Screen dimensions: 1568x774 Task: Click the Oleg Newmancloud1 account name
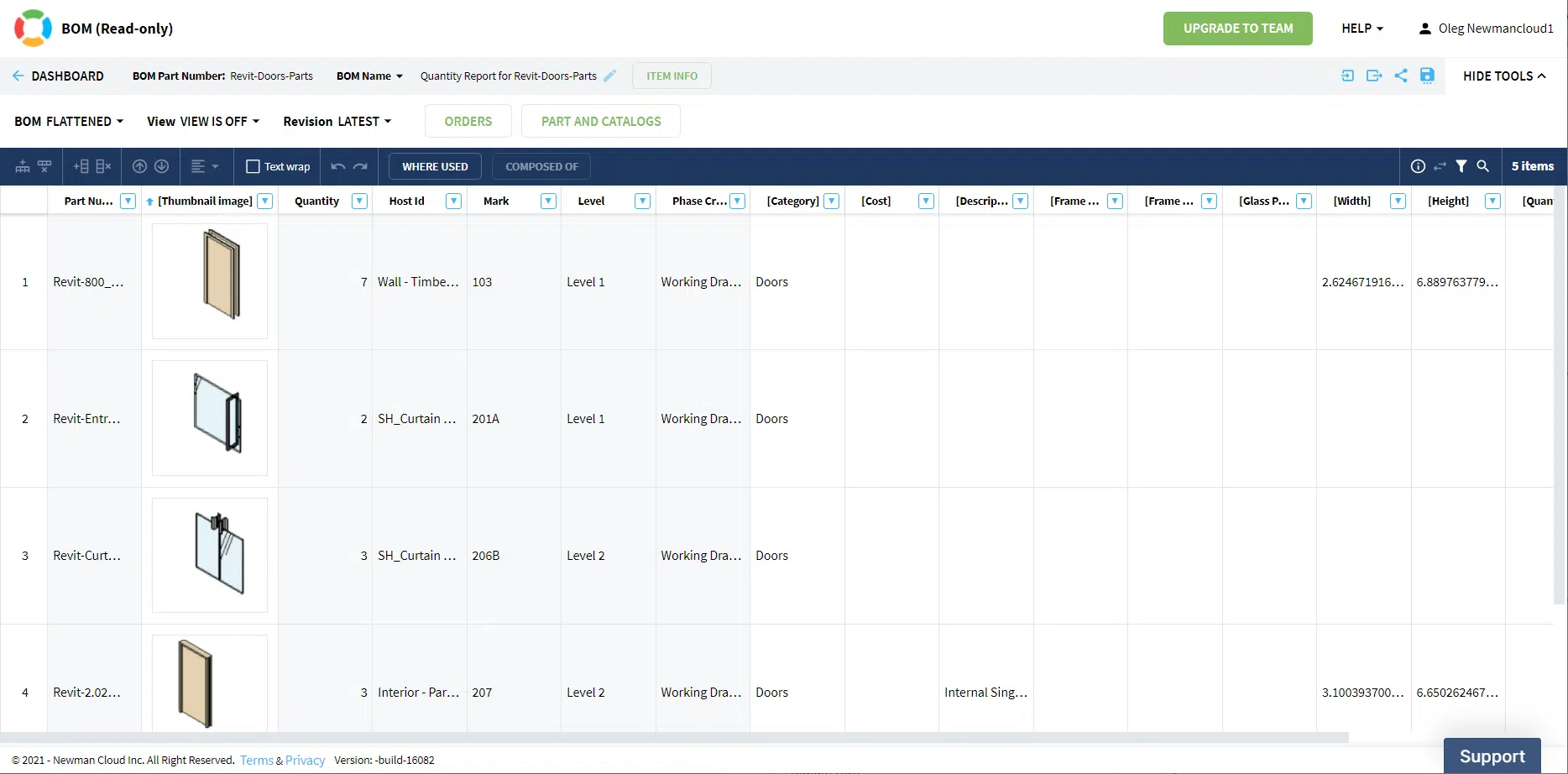point(1496,29)
